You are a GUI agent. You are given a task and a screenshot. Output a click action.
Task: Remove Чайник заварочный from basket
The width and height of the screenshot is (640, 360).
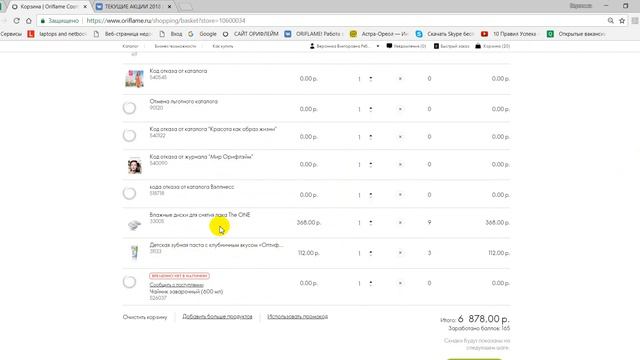tap(400, 283)
